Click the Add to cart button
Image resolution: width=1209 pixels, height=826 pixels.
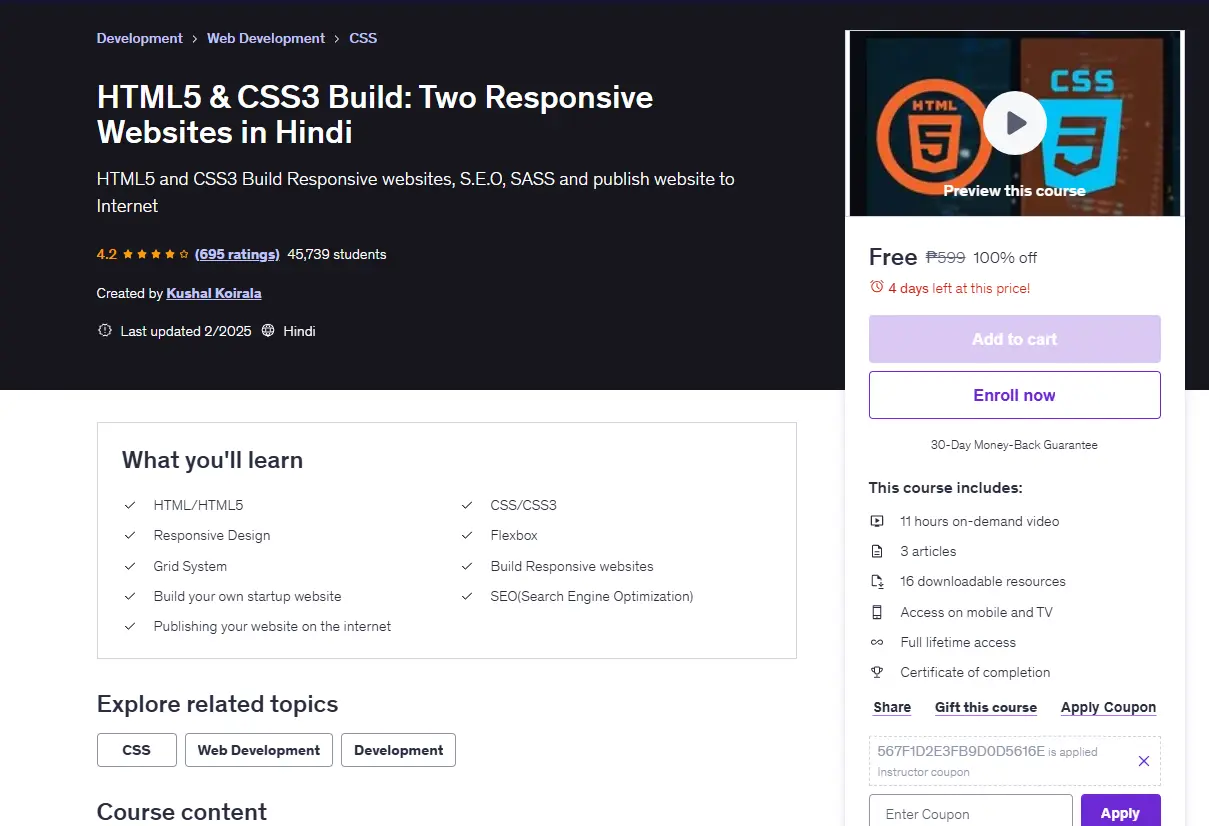pyautogui.click(x=1014, y=339)
